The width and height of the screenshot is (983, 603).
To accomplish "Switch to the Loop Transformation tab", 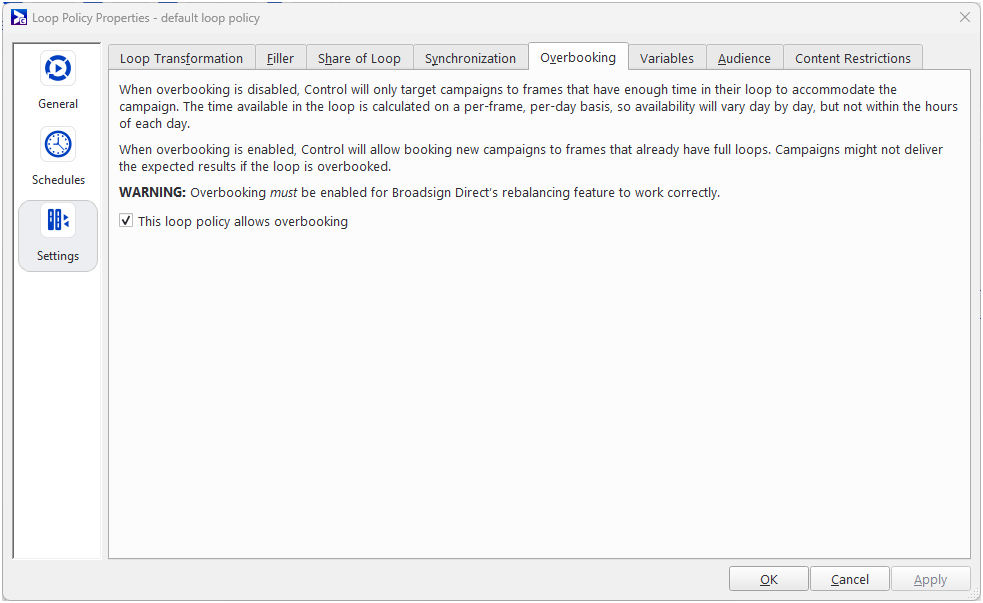I will tap(181, 58).
